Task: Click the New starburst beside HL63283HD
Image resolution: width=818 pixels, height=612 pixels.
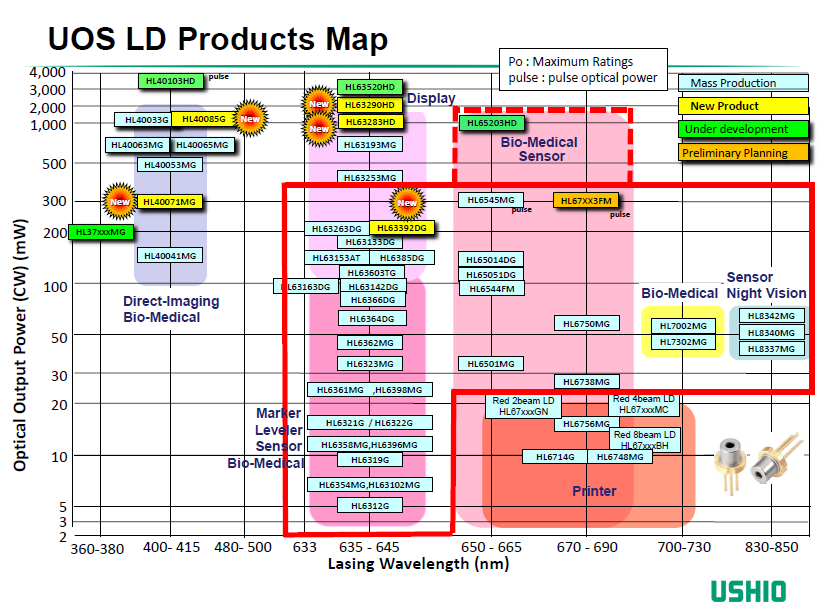Action: pos(319,128)
